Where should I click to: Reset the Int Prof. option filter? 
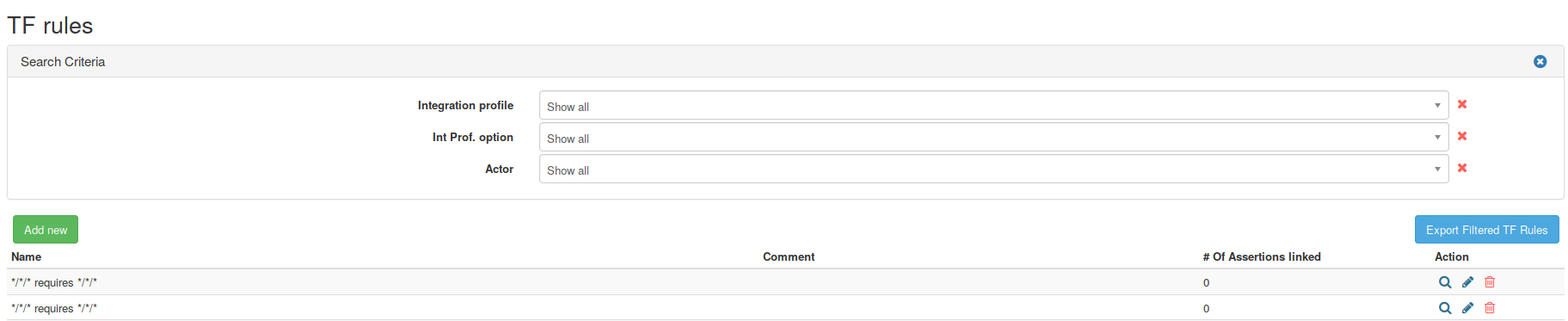[1462, 136]
